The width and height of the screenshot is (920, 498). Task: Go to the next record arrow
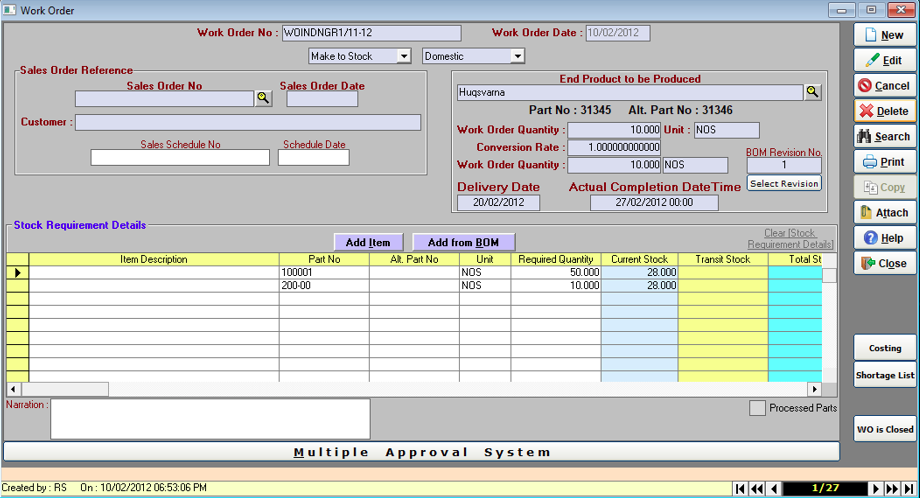click(x=876, y=489)
